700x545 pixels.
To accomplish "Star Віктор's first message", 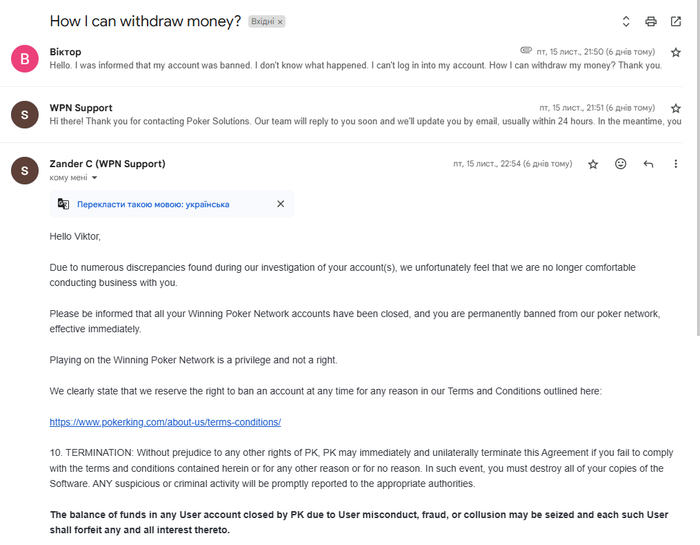I will (676, 52).
